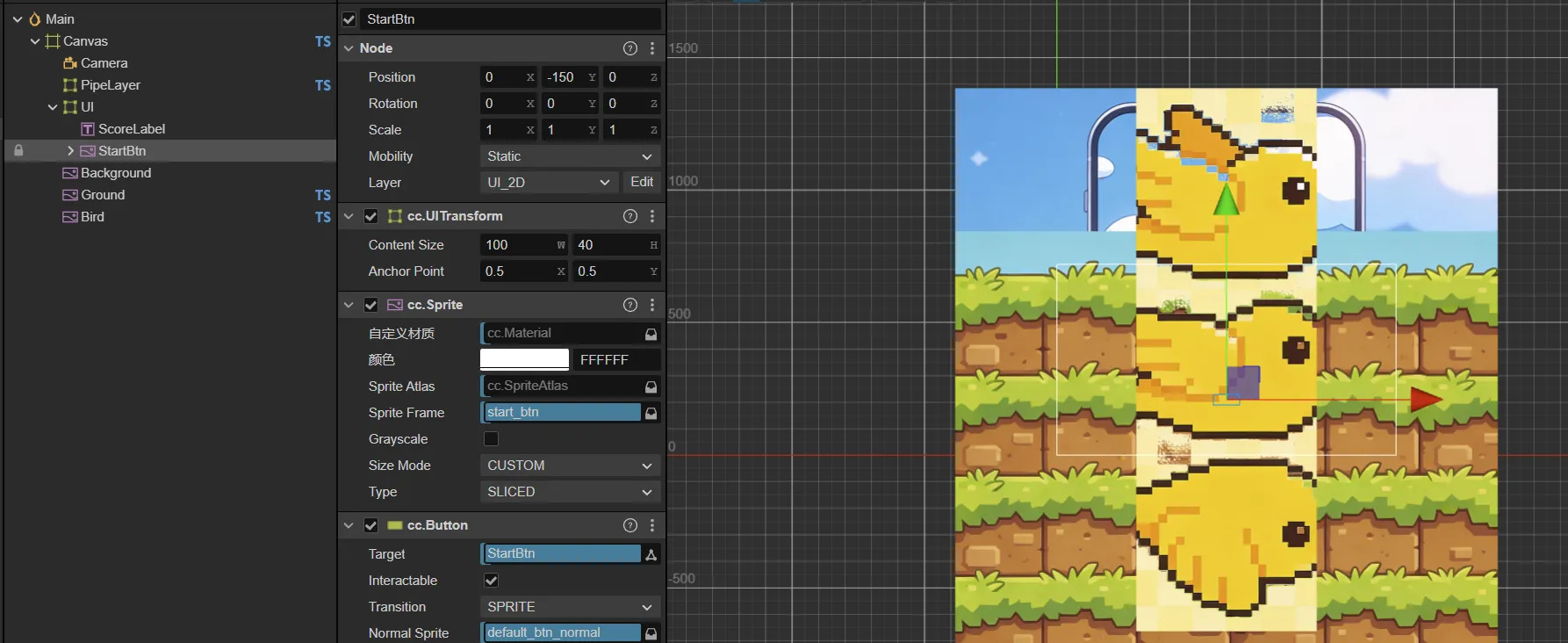
Task: Click the StartBtn sprite icon in hierarchy
Action: point(88,151)
